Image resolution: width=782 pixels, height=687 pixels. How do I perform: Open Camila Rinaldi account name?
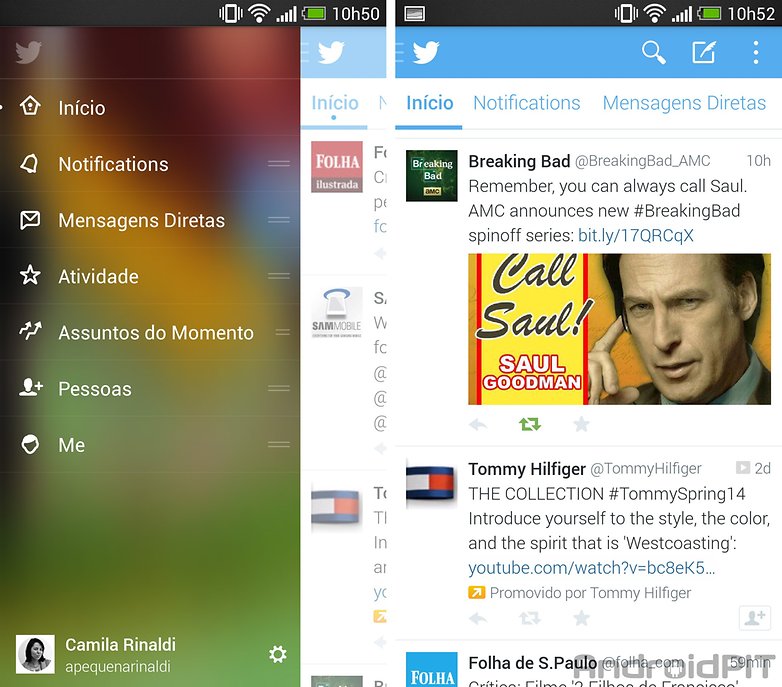(120, 645)
